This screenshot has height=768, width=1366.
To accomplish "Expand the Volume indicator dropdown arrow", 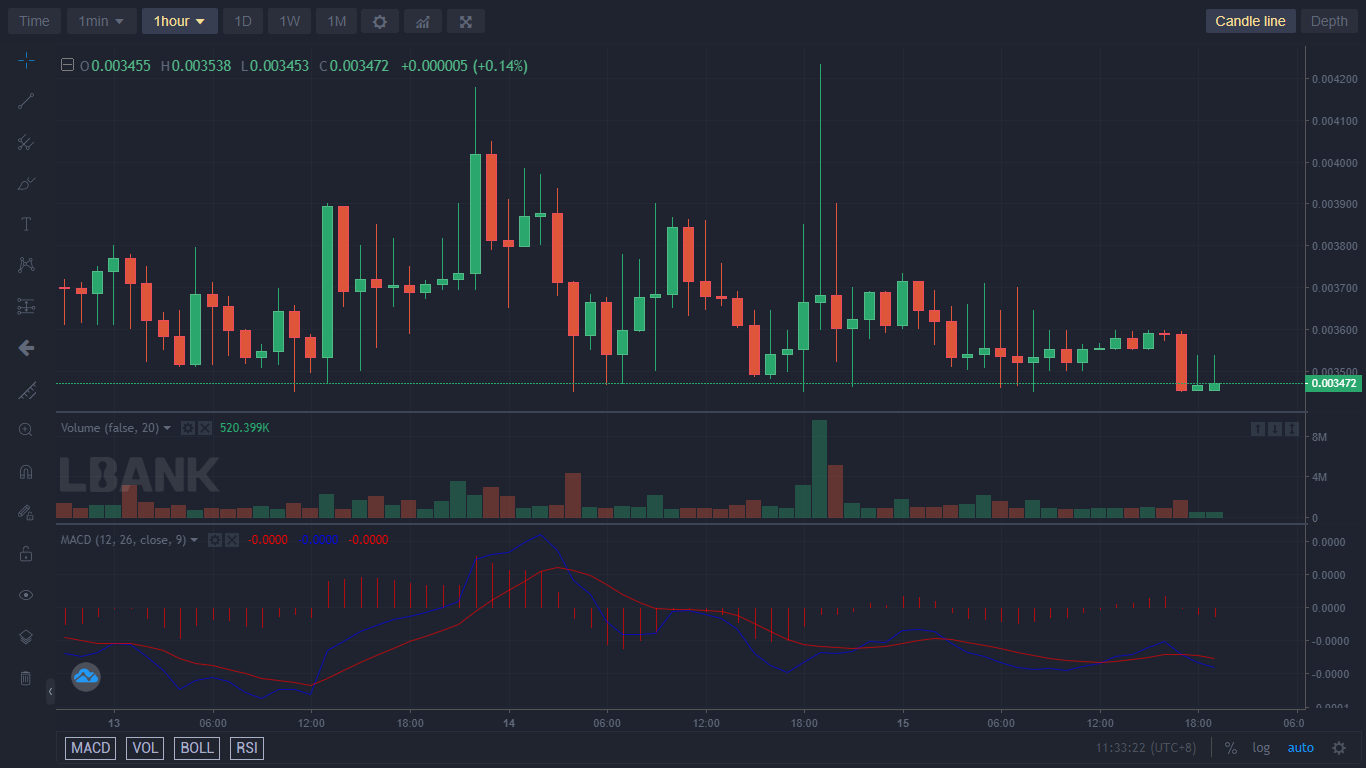I will pos(167,428).
